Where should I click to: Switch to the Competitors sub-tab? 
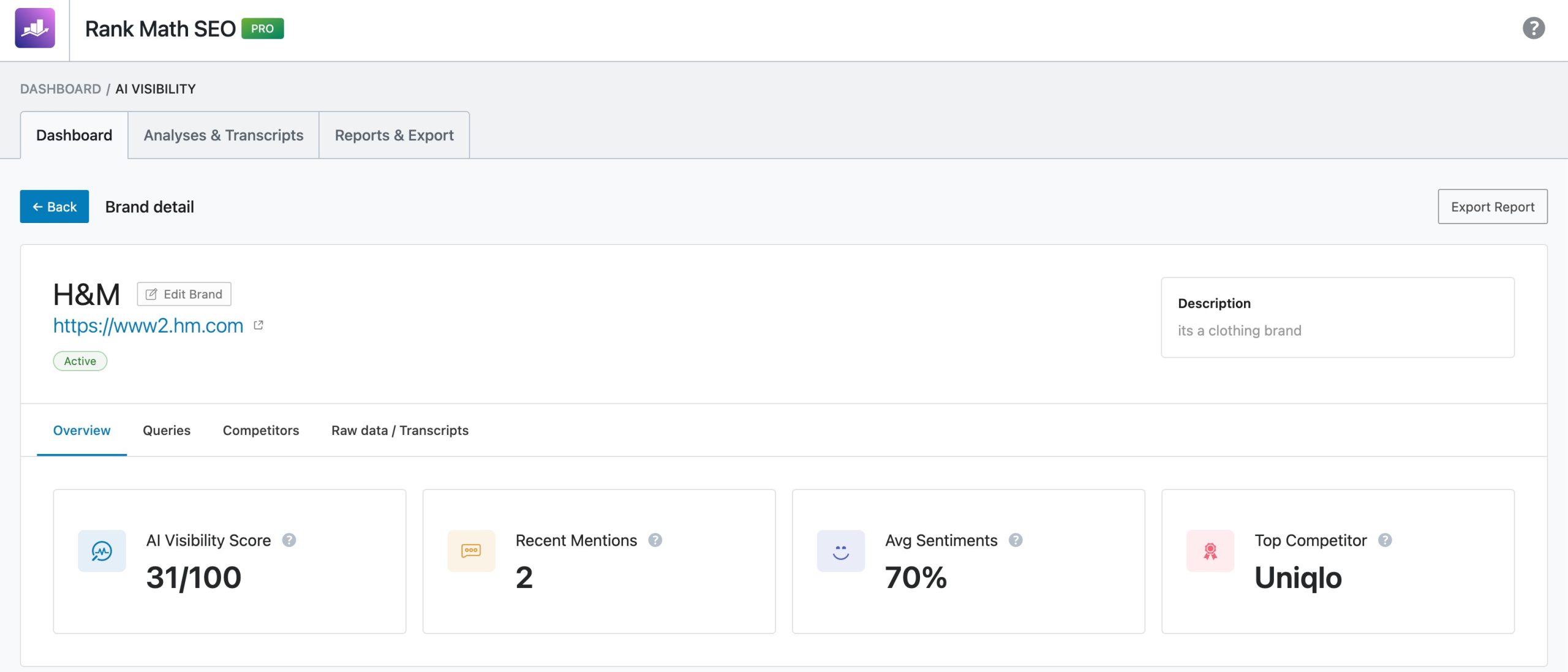pyautogui.click(x=261, y=431)
